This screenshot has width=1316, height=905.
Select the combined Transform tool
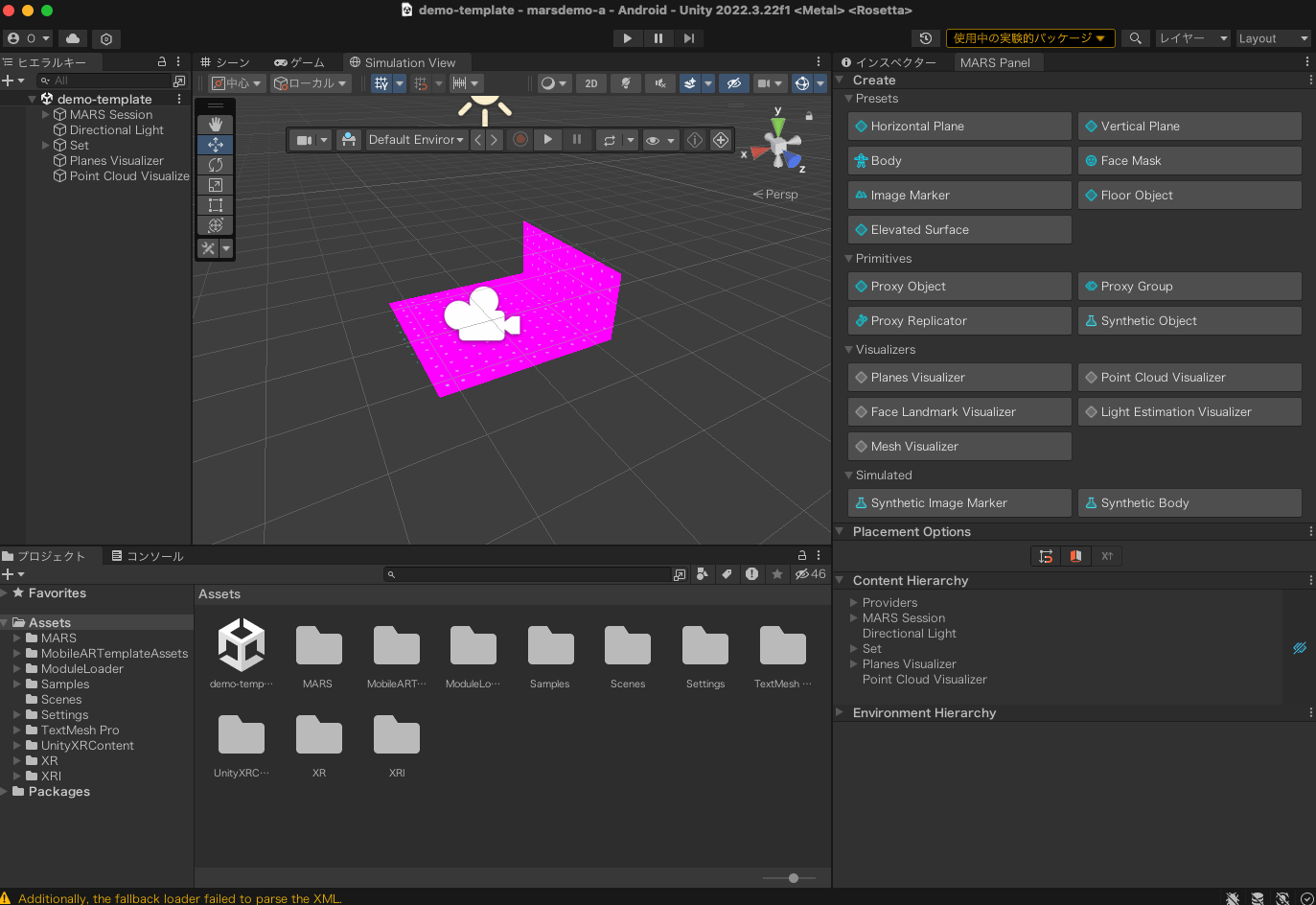[x=216, y=225]
